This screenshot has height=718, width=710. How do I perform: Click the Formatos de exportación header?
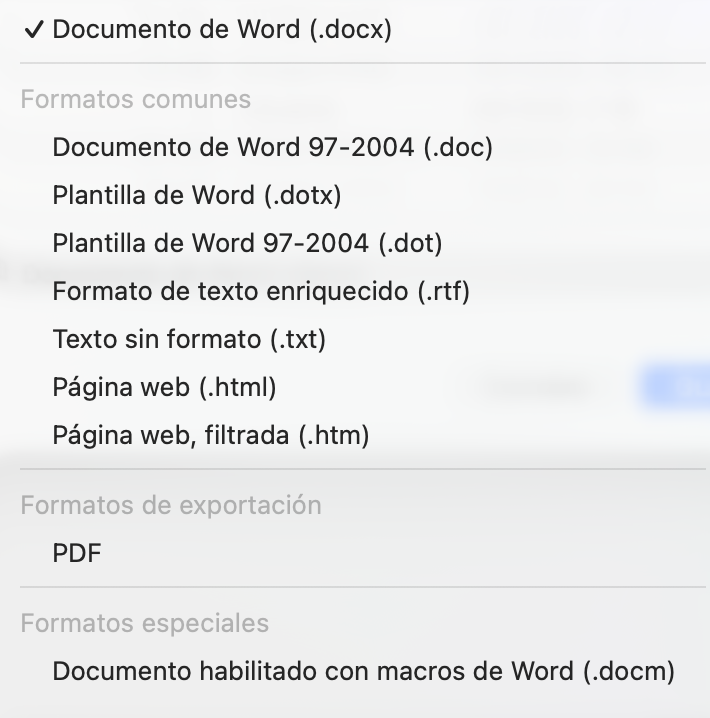click(x=171, y=506)
